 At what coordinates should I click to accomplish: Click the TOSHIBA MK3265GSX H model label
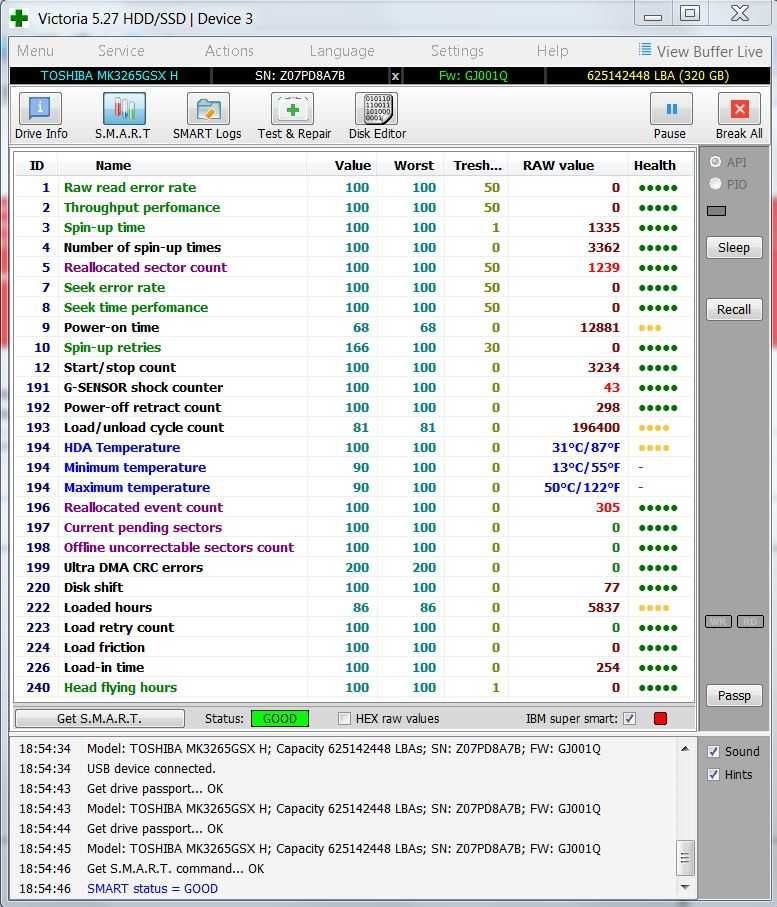point(109,76)
